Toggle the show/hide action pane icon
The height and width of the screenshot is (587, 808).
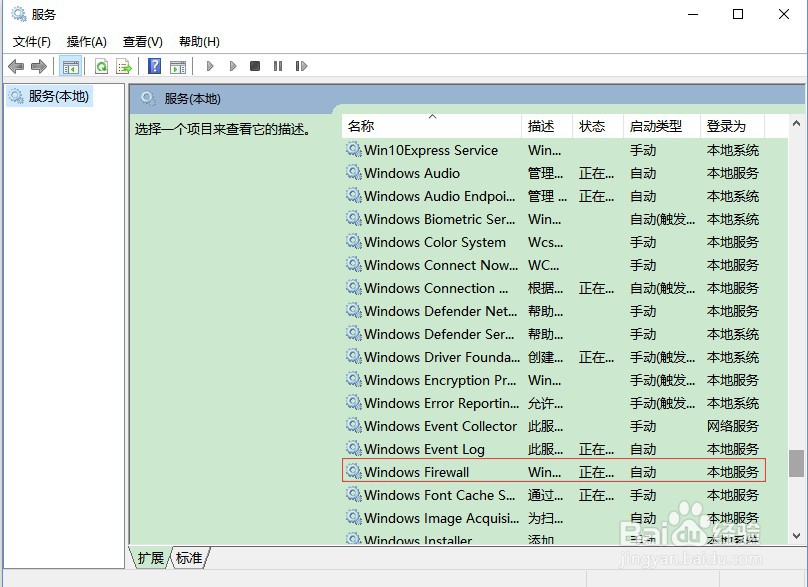(178, 66)
